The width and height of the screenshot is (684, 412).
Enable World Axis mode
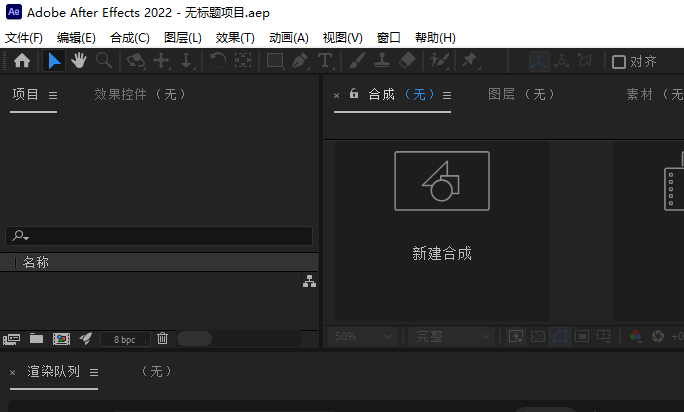click(561, 61)
